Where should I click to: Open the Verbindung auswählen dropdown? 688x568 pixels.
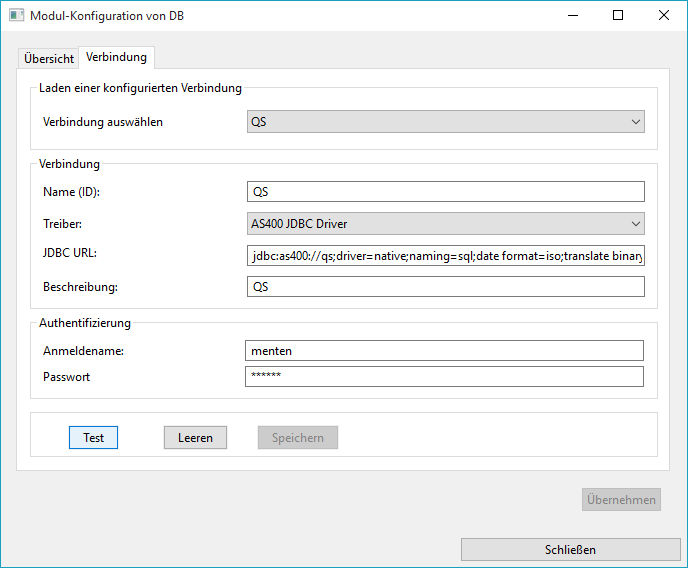pyautogui.click(x=445, y=122)
